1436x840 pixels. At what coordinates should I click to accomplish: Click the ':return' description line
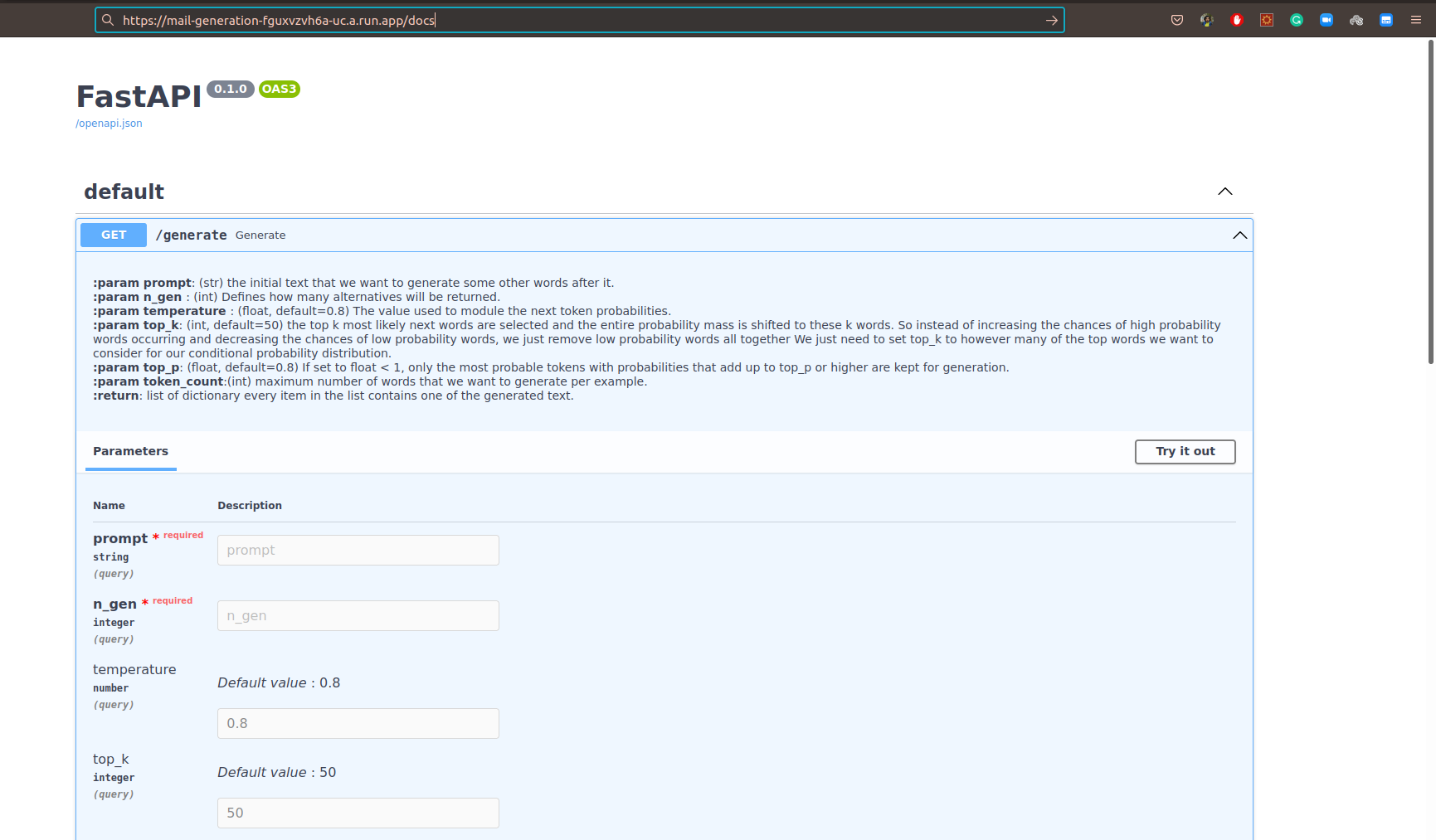(x=333, y=396)
